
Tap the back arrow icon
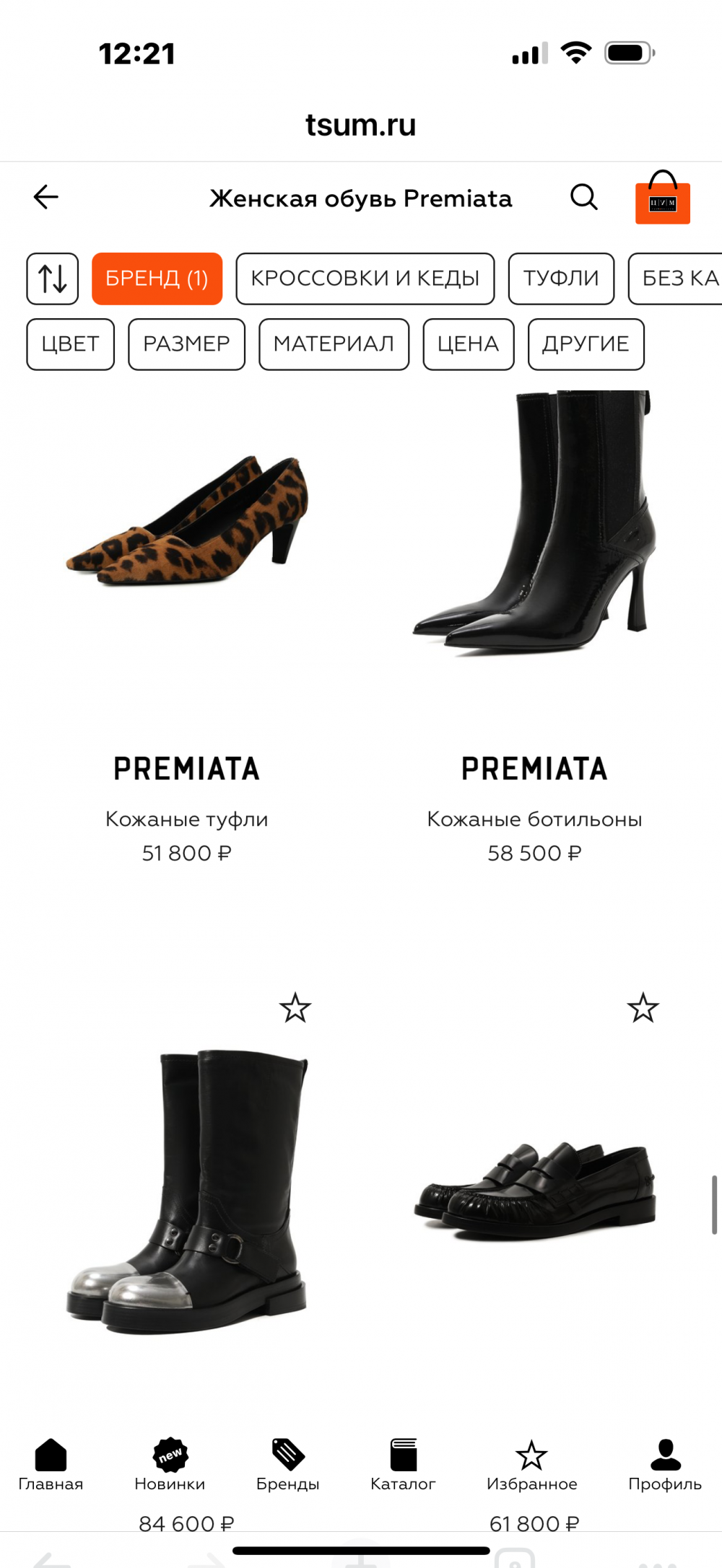tap(46, 196)
